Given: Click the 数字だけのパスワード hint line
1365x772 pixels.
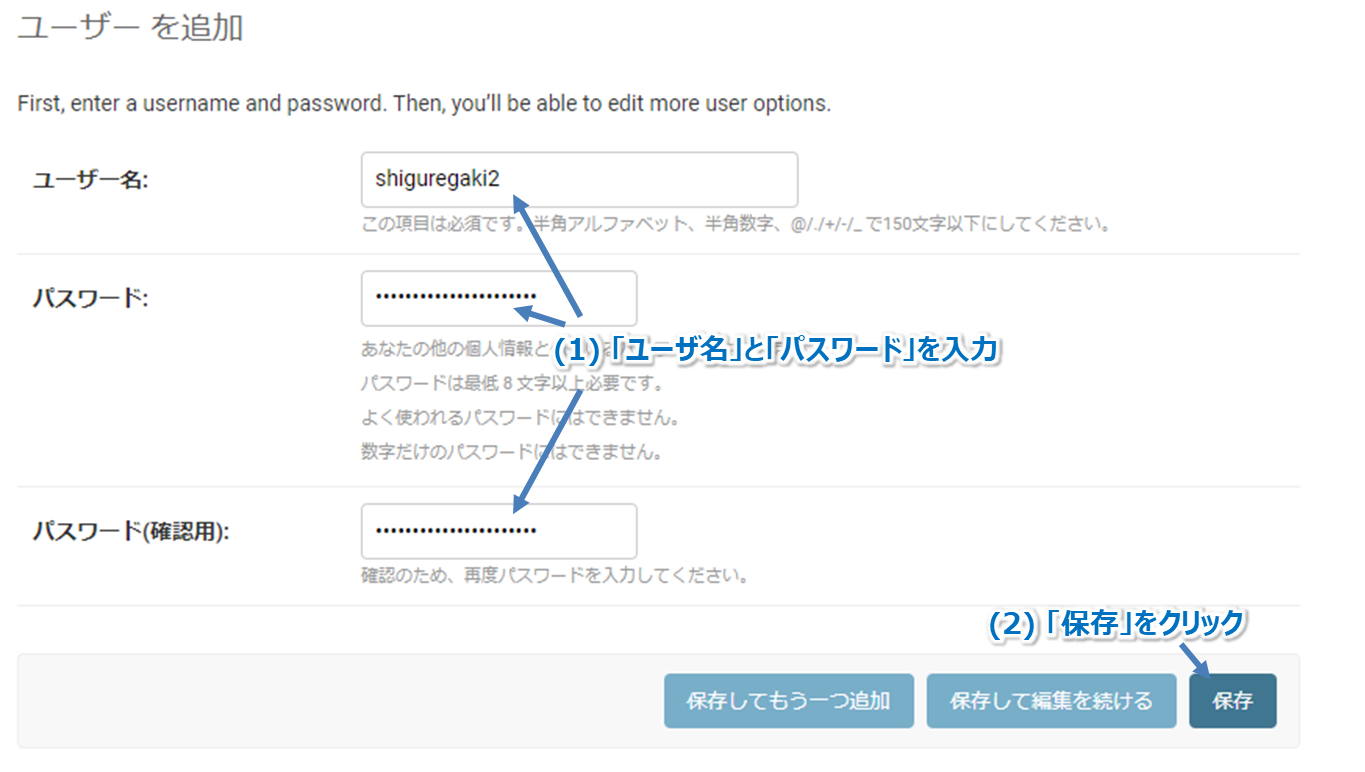Looking at the screenshot, I should tap(513, 452).
